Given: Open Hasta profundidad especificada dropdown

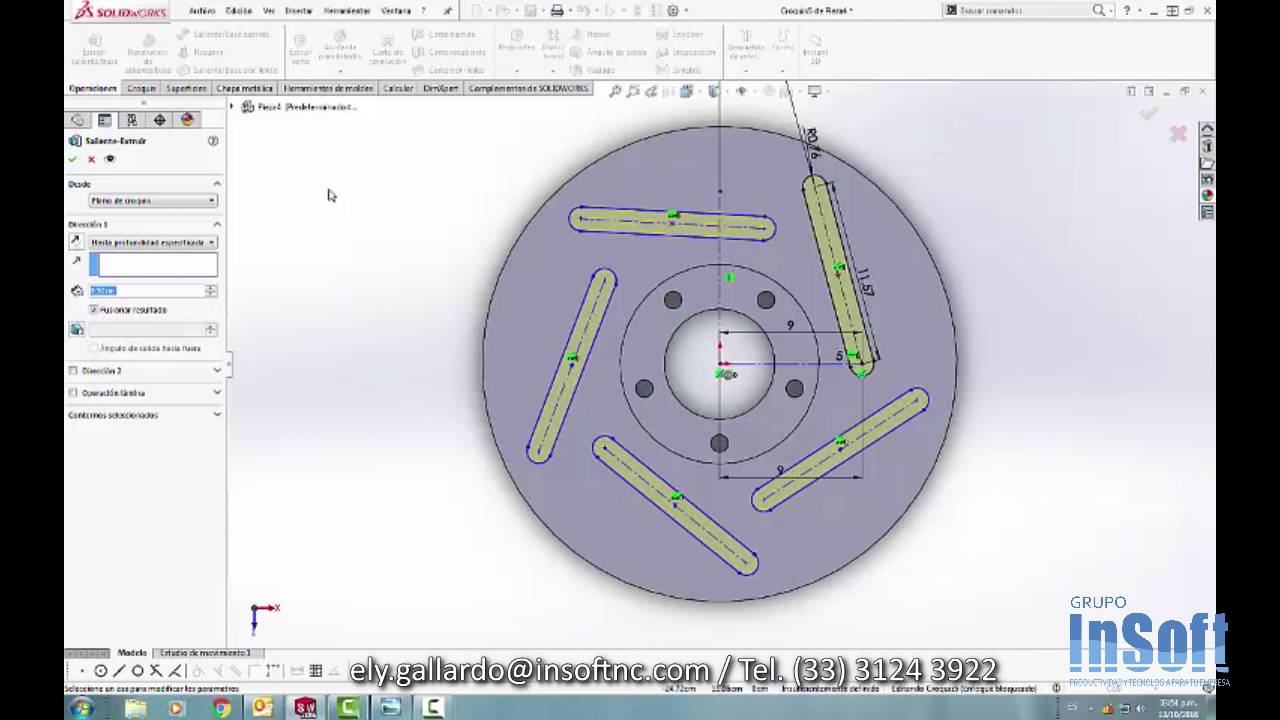Looking at the screenshot, I should [x=153, y=242].
